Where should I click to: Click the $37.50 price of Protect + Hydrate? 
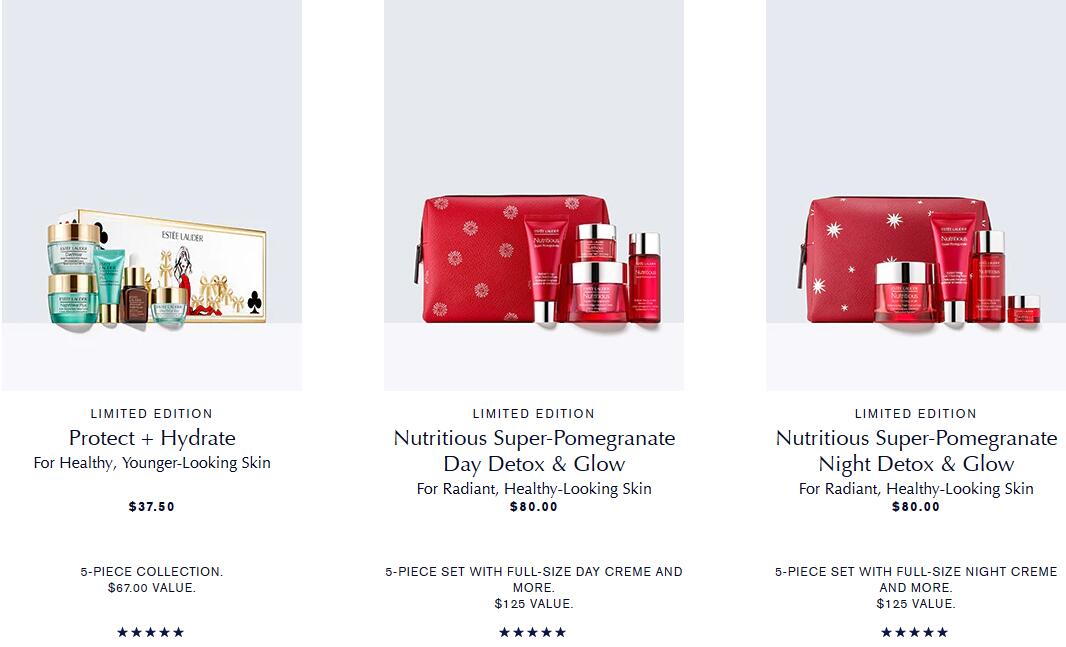[x=152, y=506]
